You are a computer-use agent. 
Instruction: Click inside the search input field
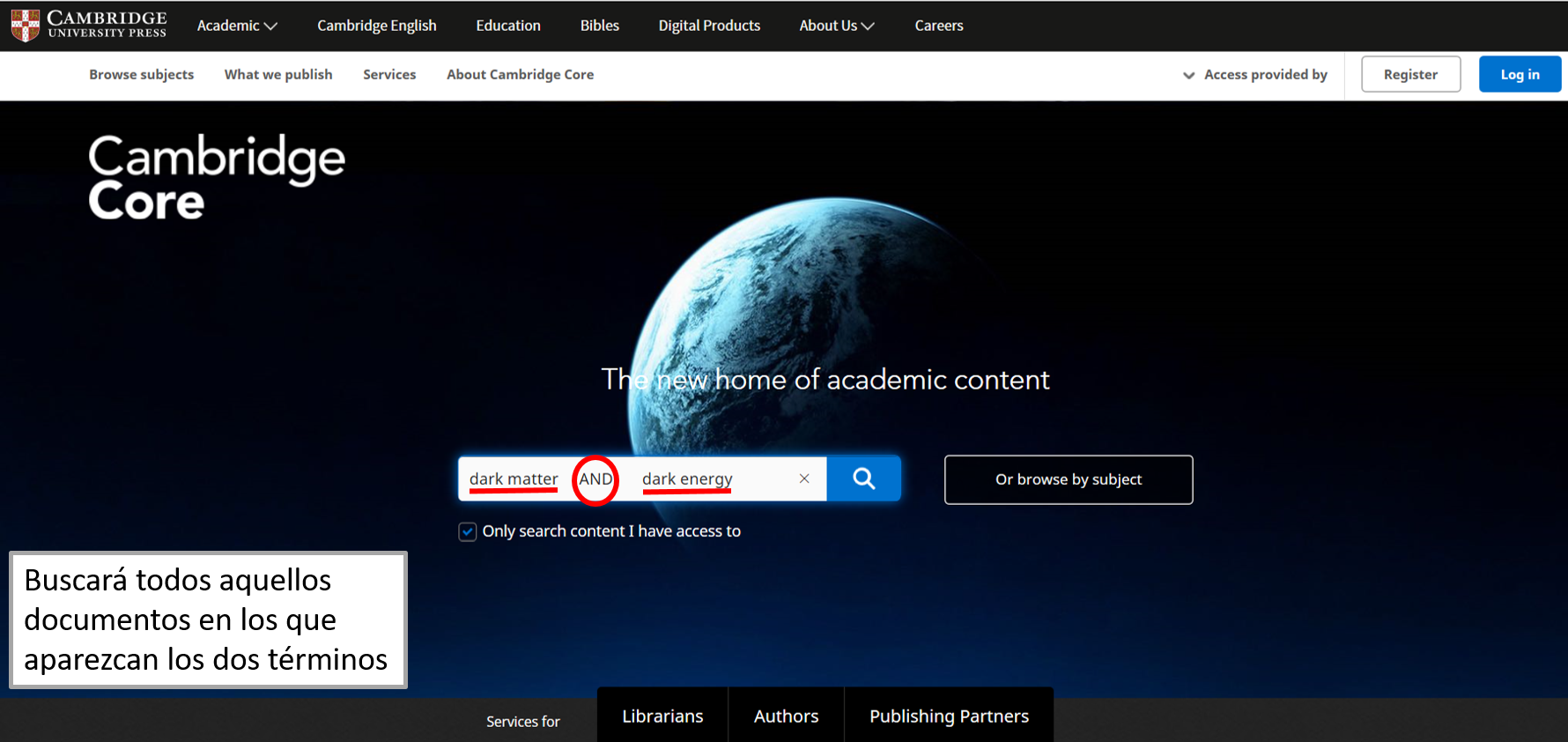pos(642,479)
